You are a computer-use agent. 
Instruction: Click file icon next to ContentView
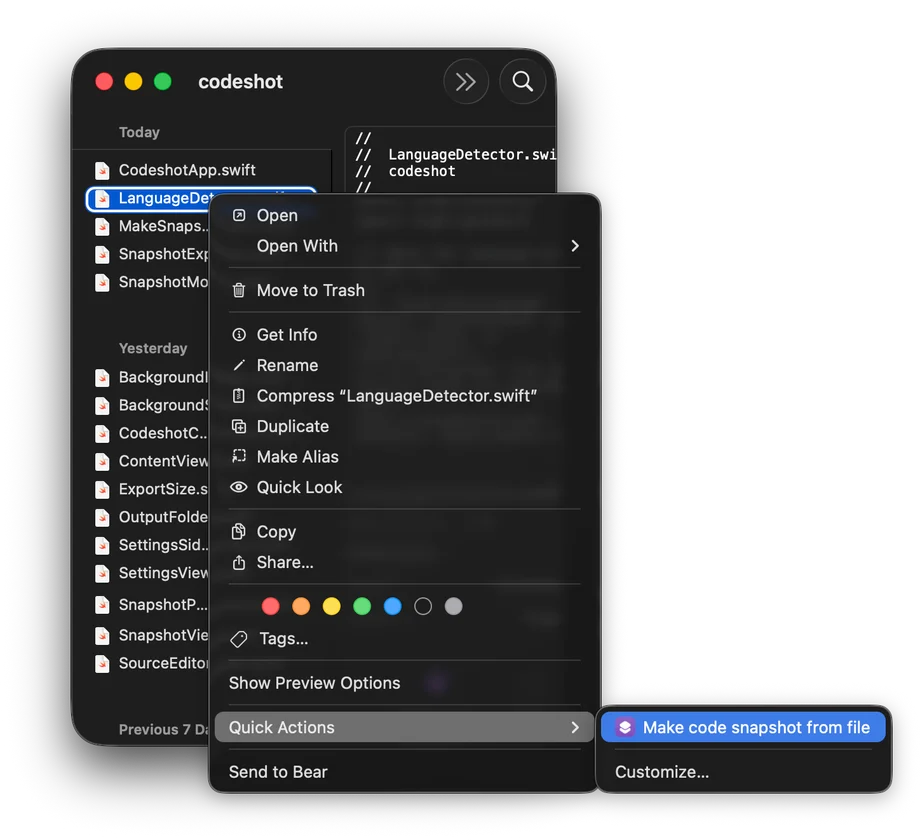(102, 462)
